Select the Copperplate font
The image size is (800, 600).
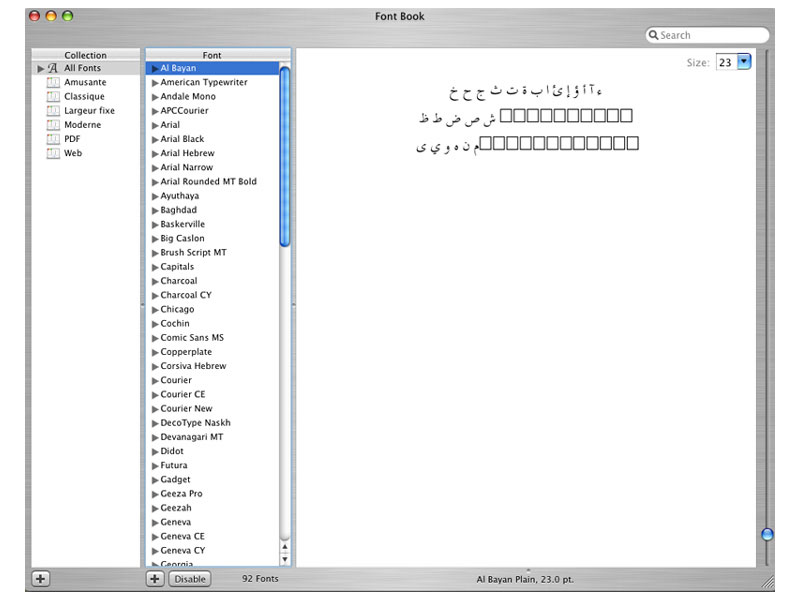tap(186, 352)
